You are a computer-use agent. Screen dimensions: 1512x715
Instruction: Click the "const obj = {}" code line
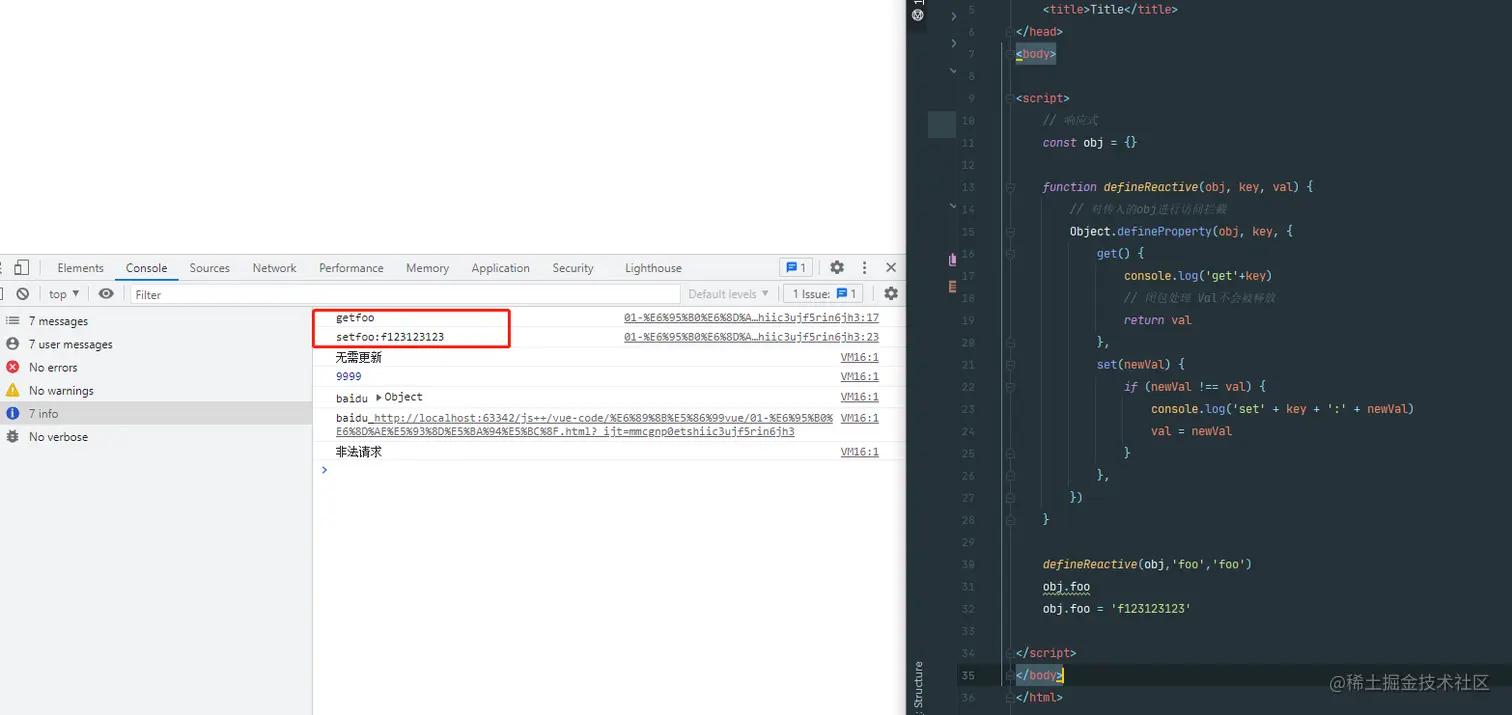point(1090,143)
